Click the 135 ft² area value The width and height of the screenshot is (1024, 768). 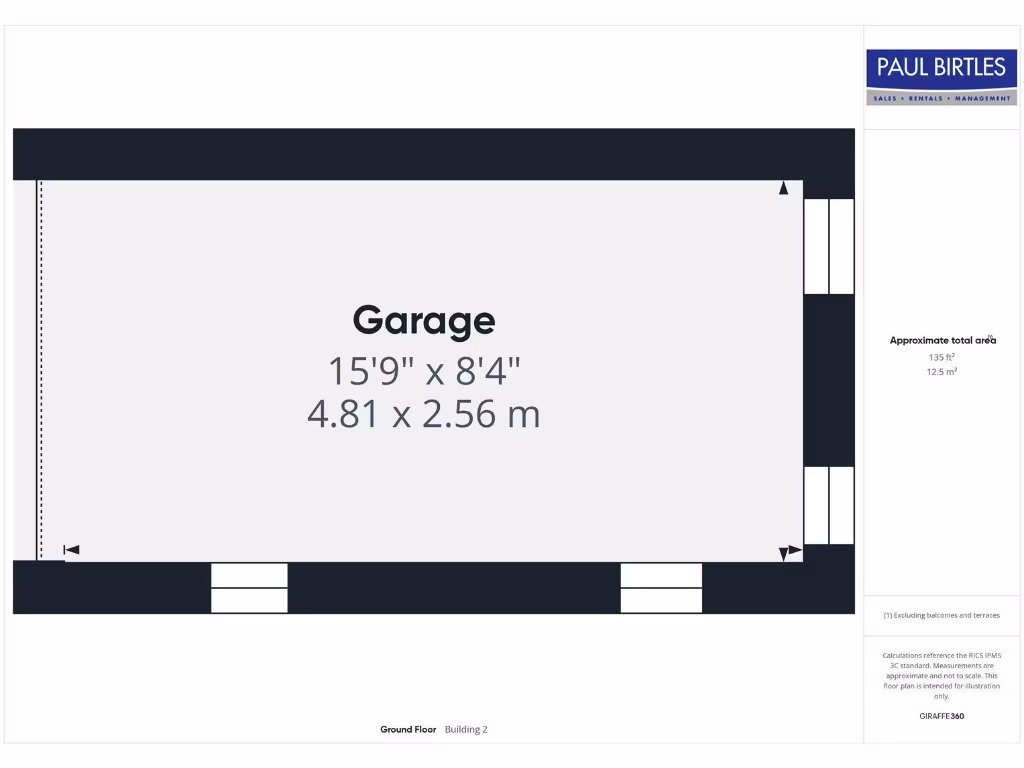coord(941,357)
